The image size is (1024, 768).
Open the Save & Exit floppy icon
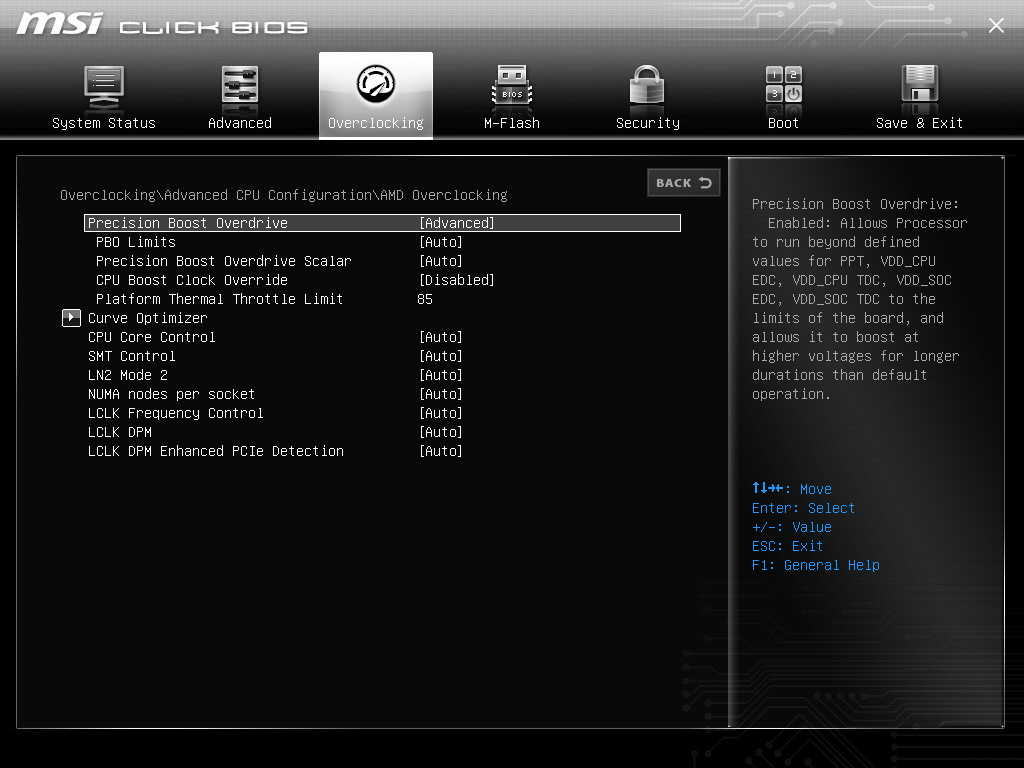pos(920,84)
